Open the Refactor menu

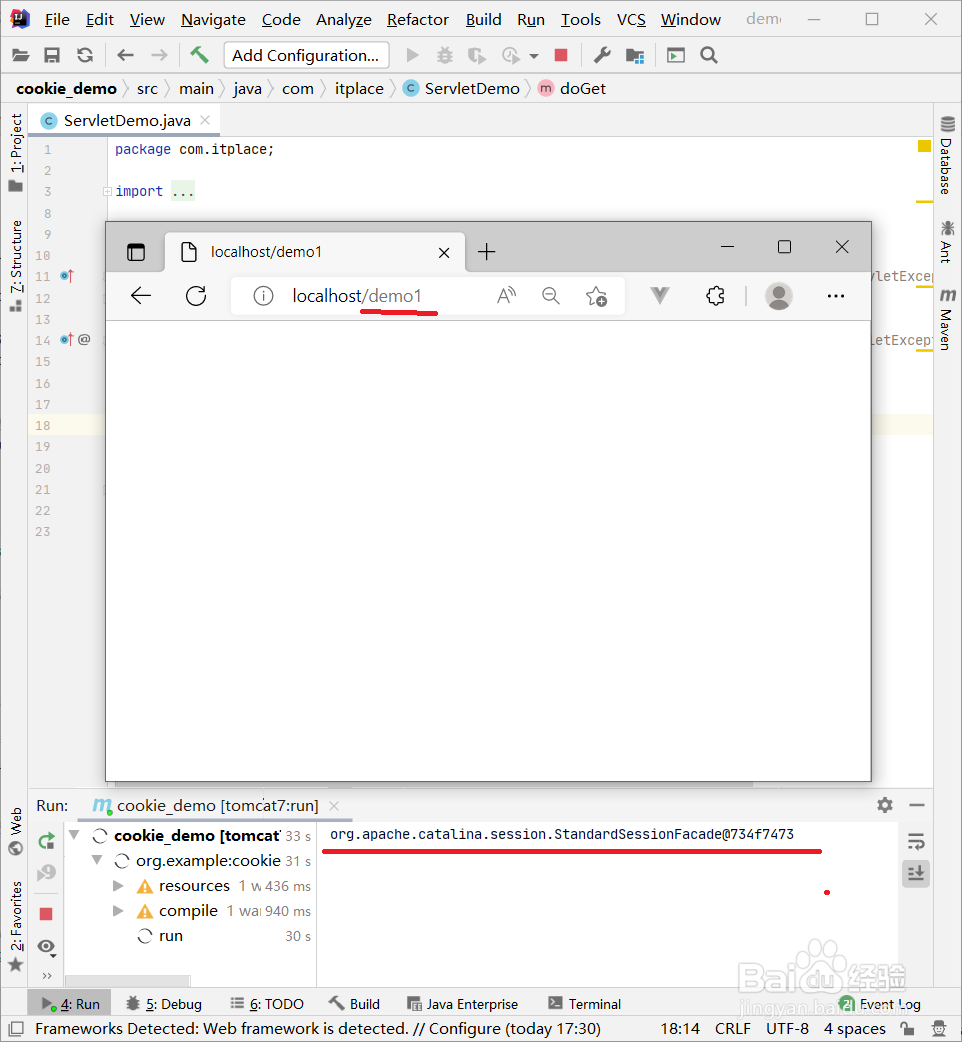click(x=418, y=20)
